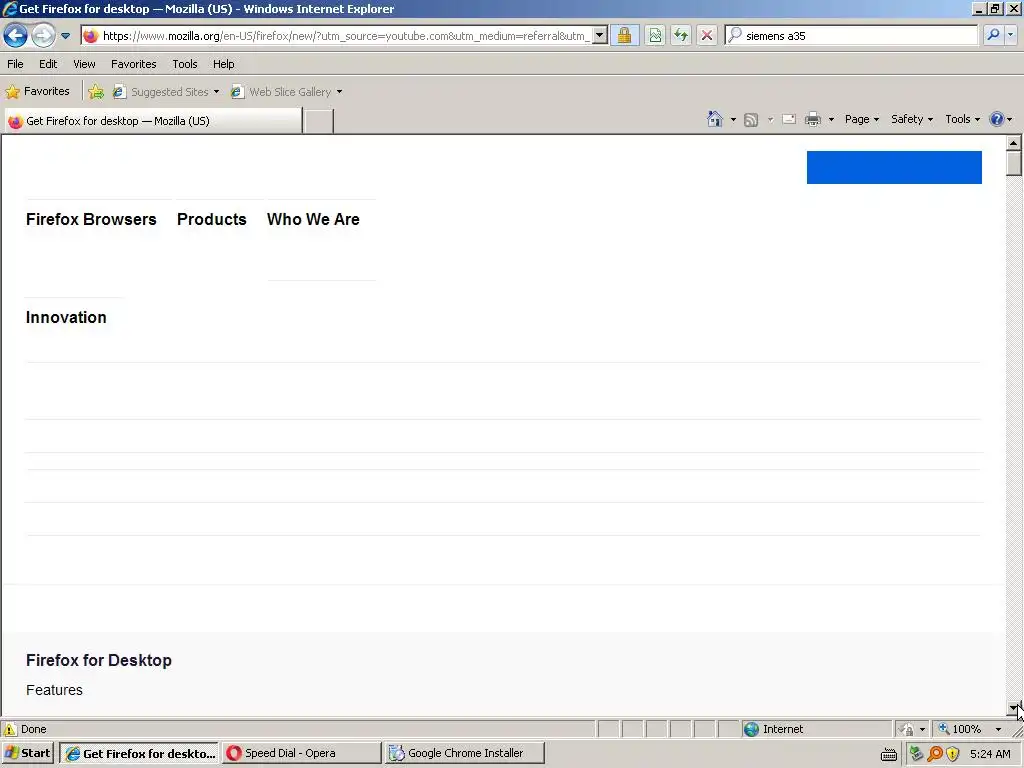Open the Windows Start menu
The image size is (1024, 768).
28,753
